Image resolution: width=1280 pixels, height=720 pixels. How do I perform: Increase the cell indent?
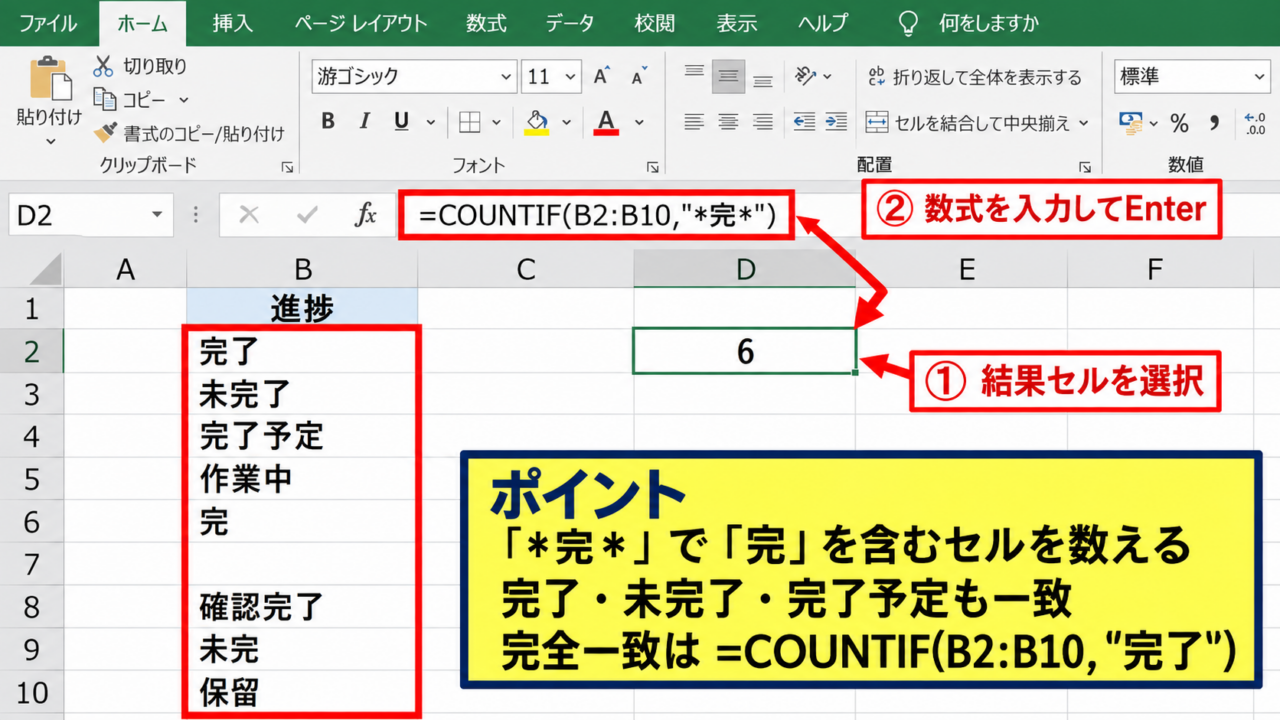836,122
